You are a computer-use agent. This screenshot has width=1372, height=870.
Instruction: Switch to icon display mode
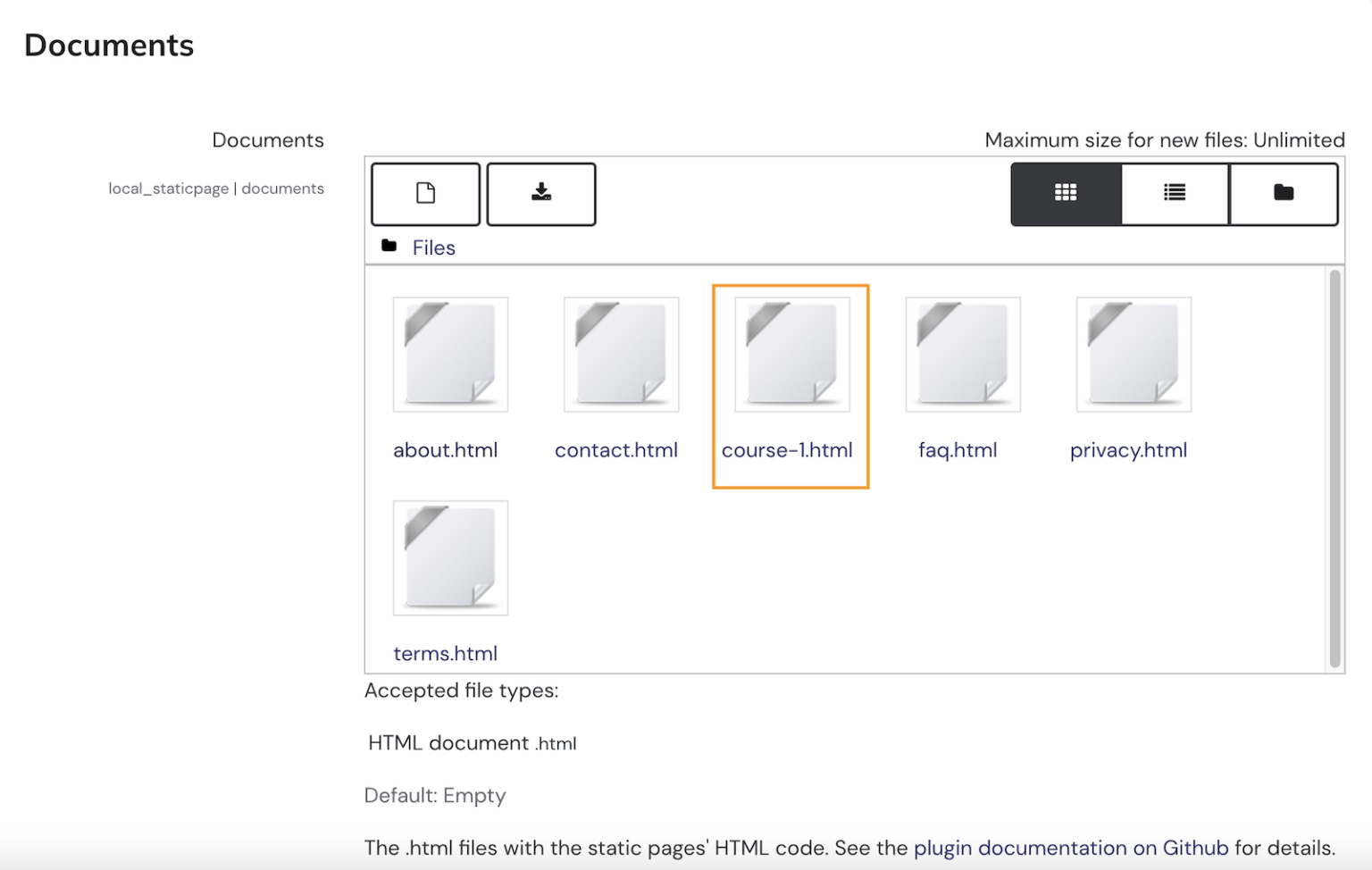(1065, 194)
